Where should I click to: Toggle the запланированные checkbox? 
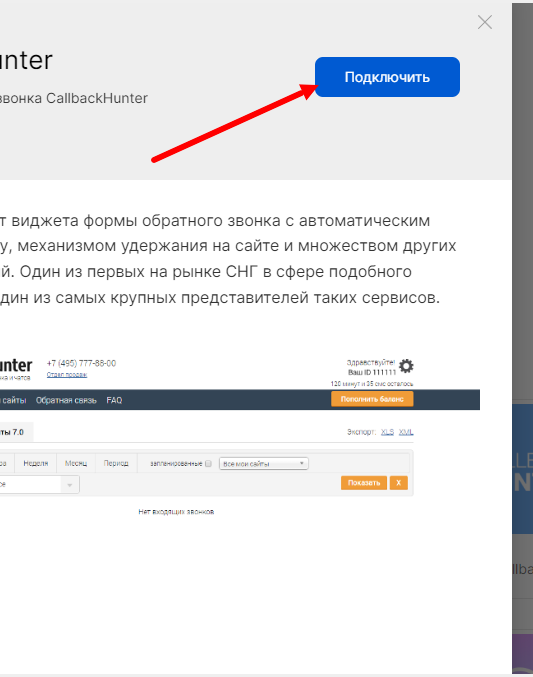(208, 464)
